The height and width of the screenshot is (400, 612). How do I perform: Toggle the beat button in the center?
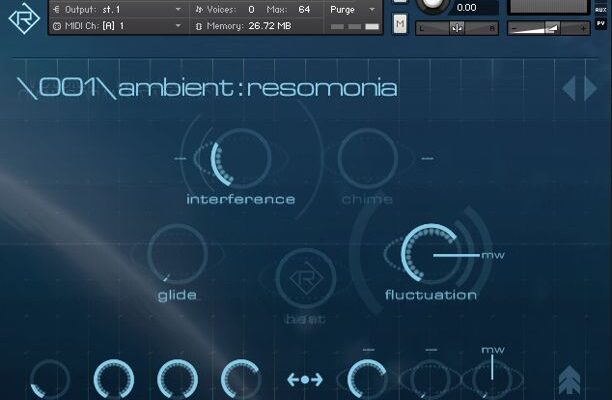(296, 278)
